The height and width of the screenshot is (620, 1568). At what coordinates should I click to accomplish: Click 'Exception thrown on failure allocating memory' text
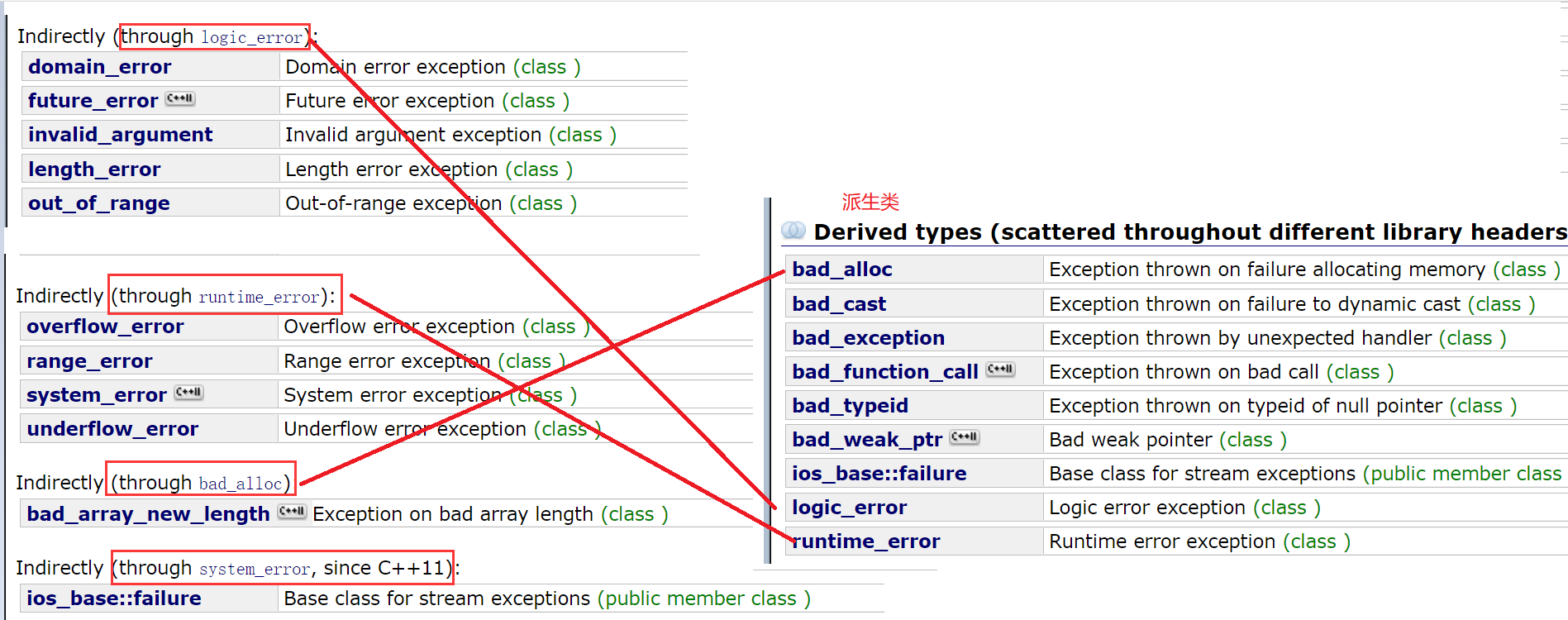[x=1267, y=269]
